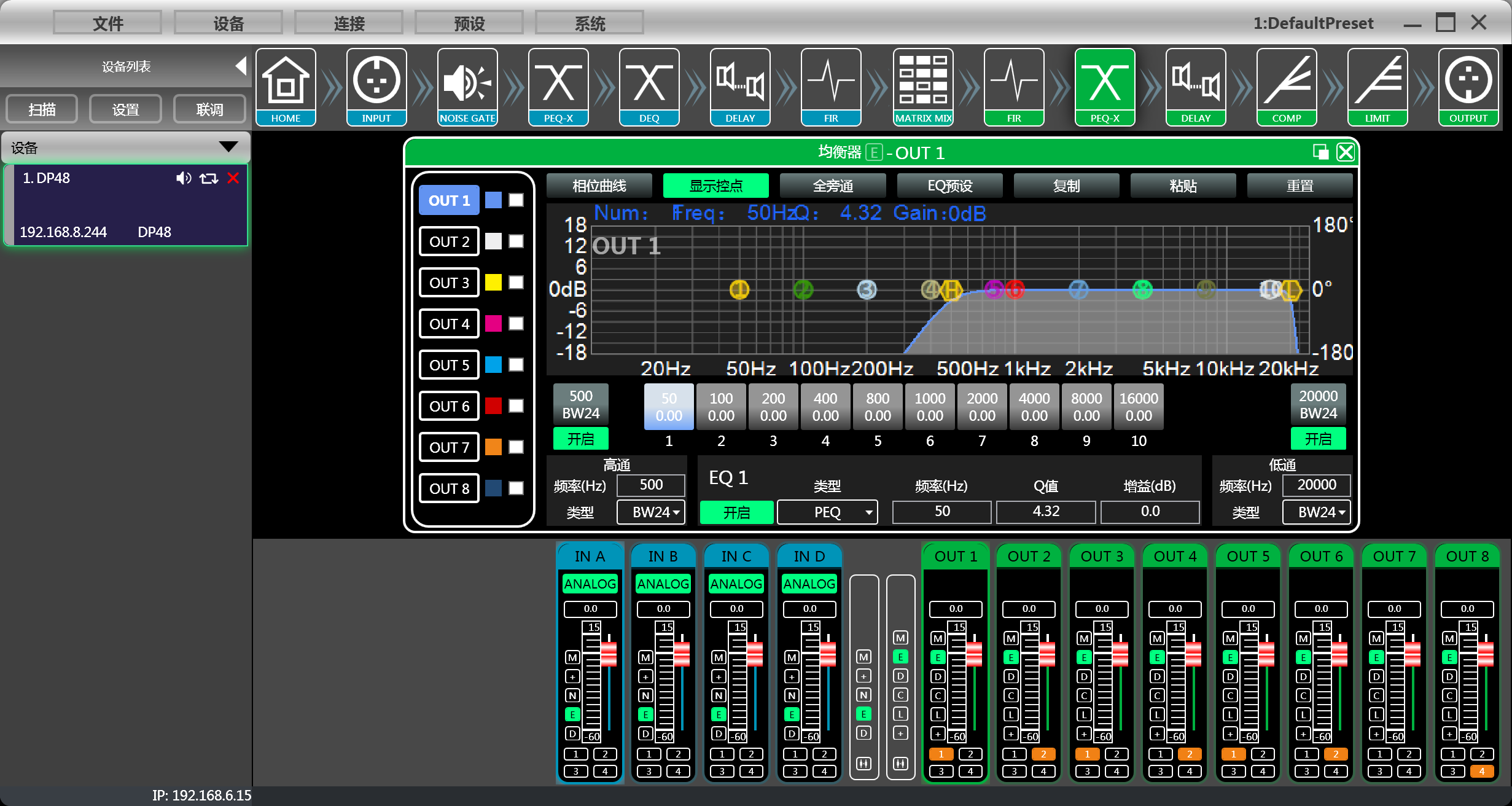Toggle the 低通 low-pass 开启 switch

click(1318, 439)
